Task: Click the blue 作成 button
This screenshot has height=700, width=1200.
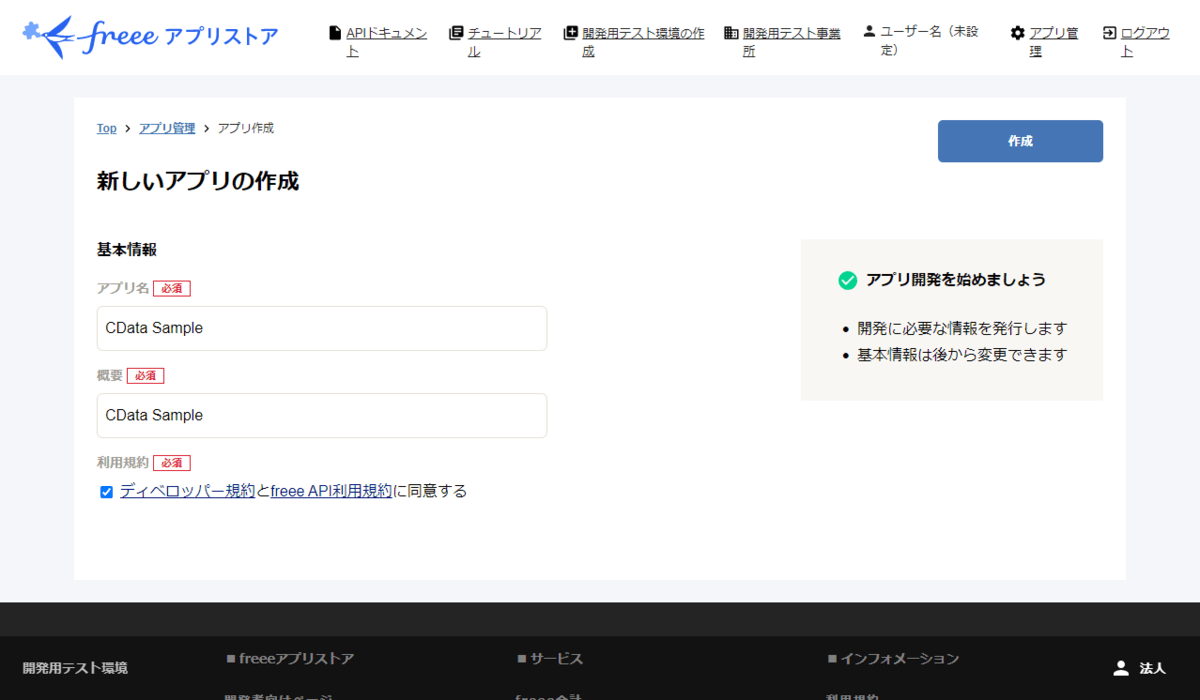Action: [x=1020, y=141]
